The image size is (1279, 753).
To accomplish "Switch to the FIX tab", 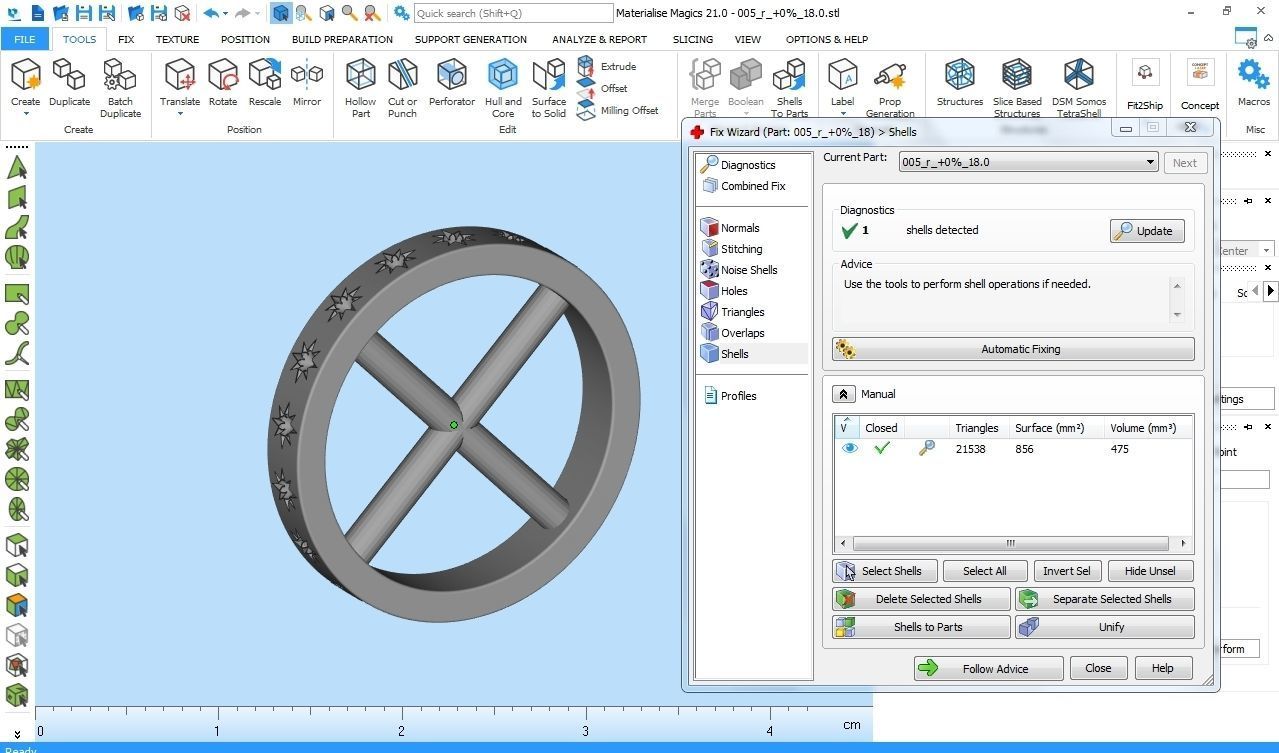I will tap(126, 39).
